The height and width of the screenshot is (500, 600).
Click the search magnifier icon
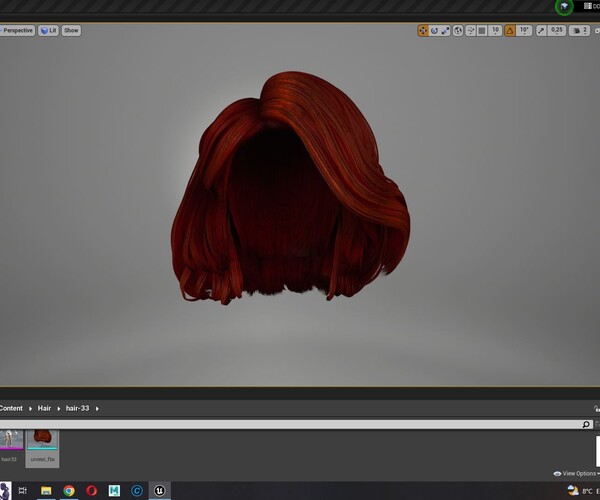point(586,424)
